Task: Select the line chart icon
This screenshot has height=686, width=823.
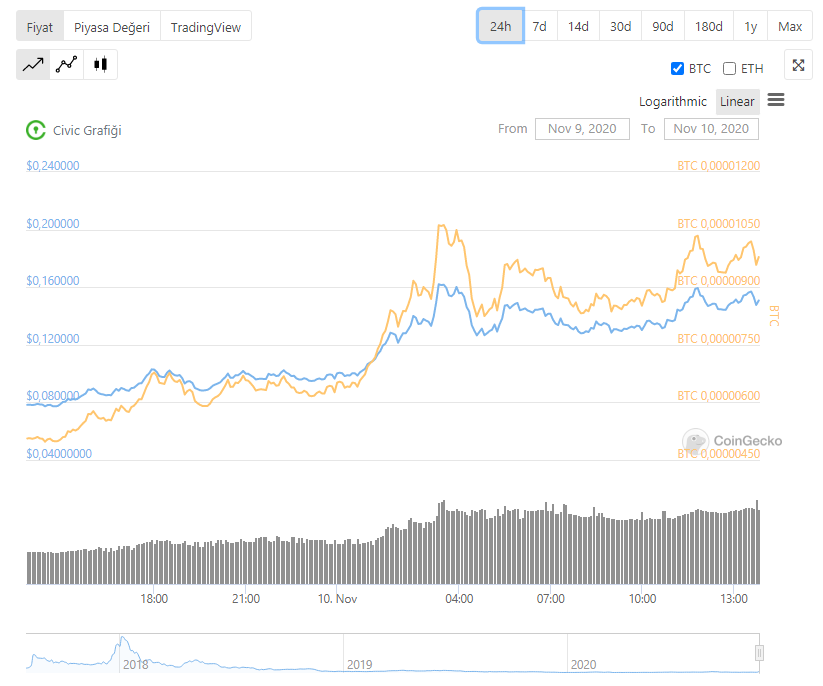Action: pos(33,65)
